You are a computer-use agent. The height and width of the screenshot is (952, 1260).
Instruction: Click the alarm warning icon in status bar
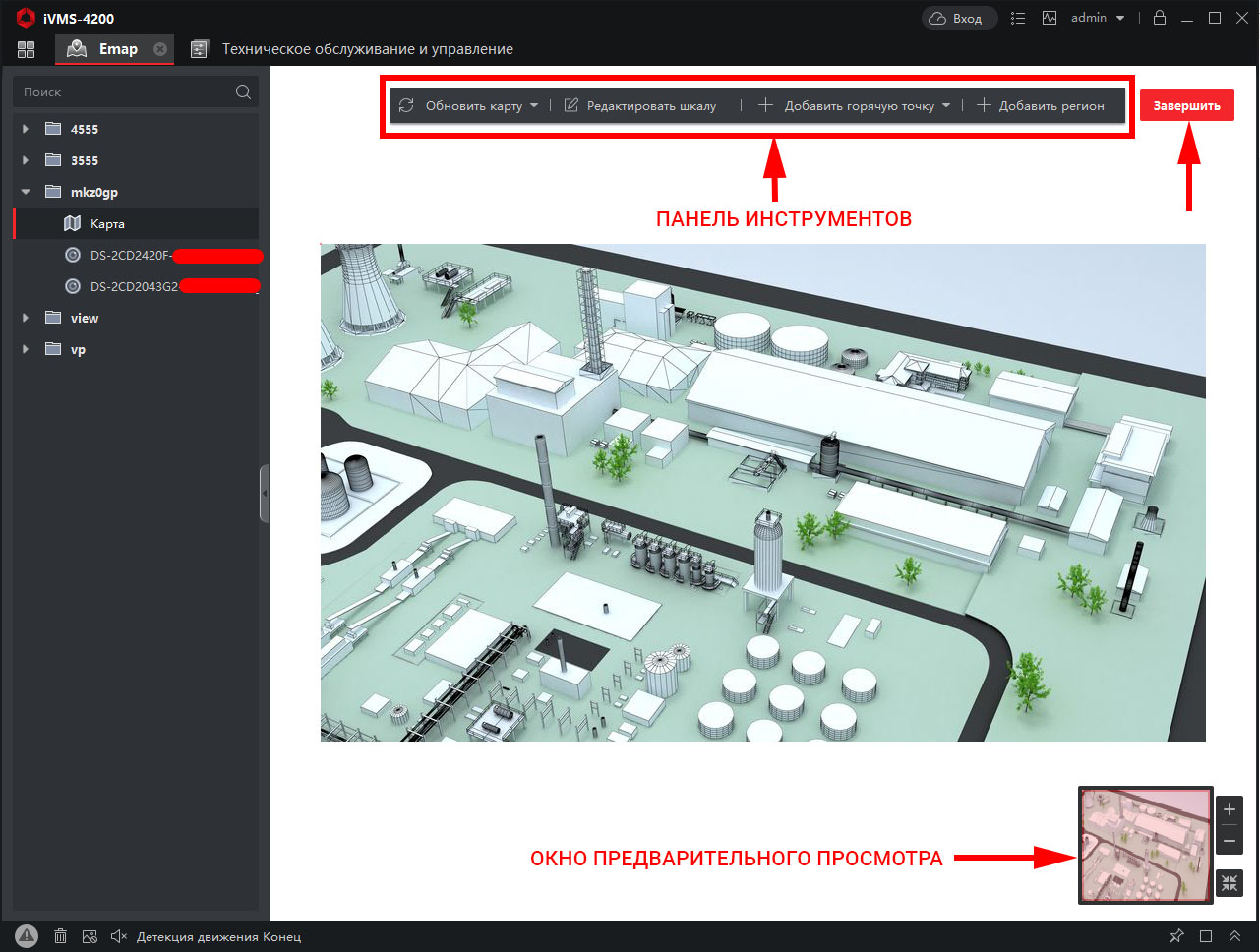pos(27,936)
